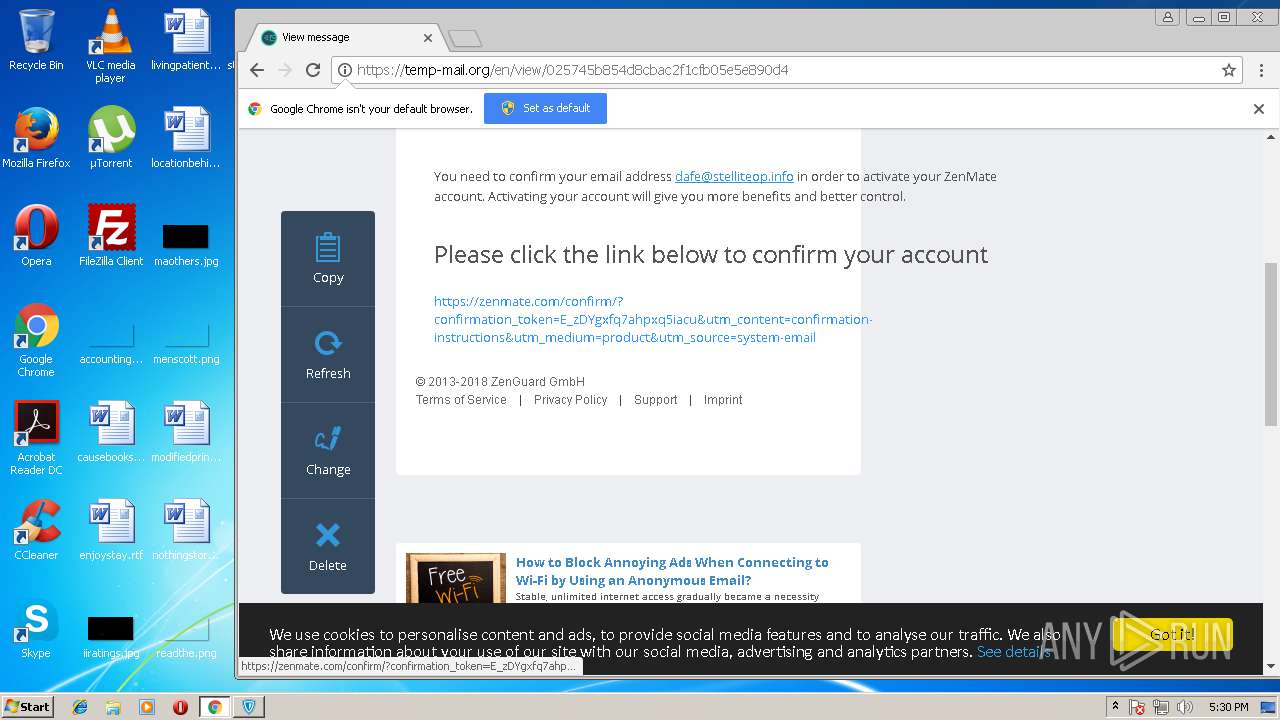The height and width of the screenshot is (720, 1280).
Task: Delete the temporary email address
Action: (328, 547)
